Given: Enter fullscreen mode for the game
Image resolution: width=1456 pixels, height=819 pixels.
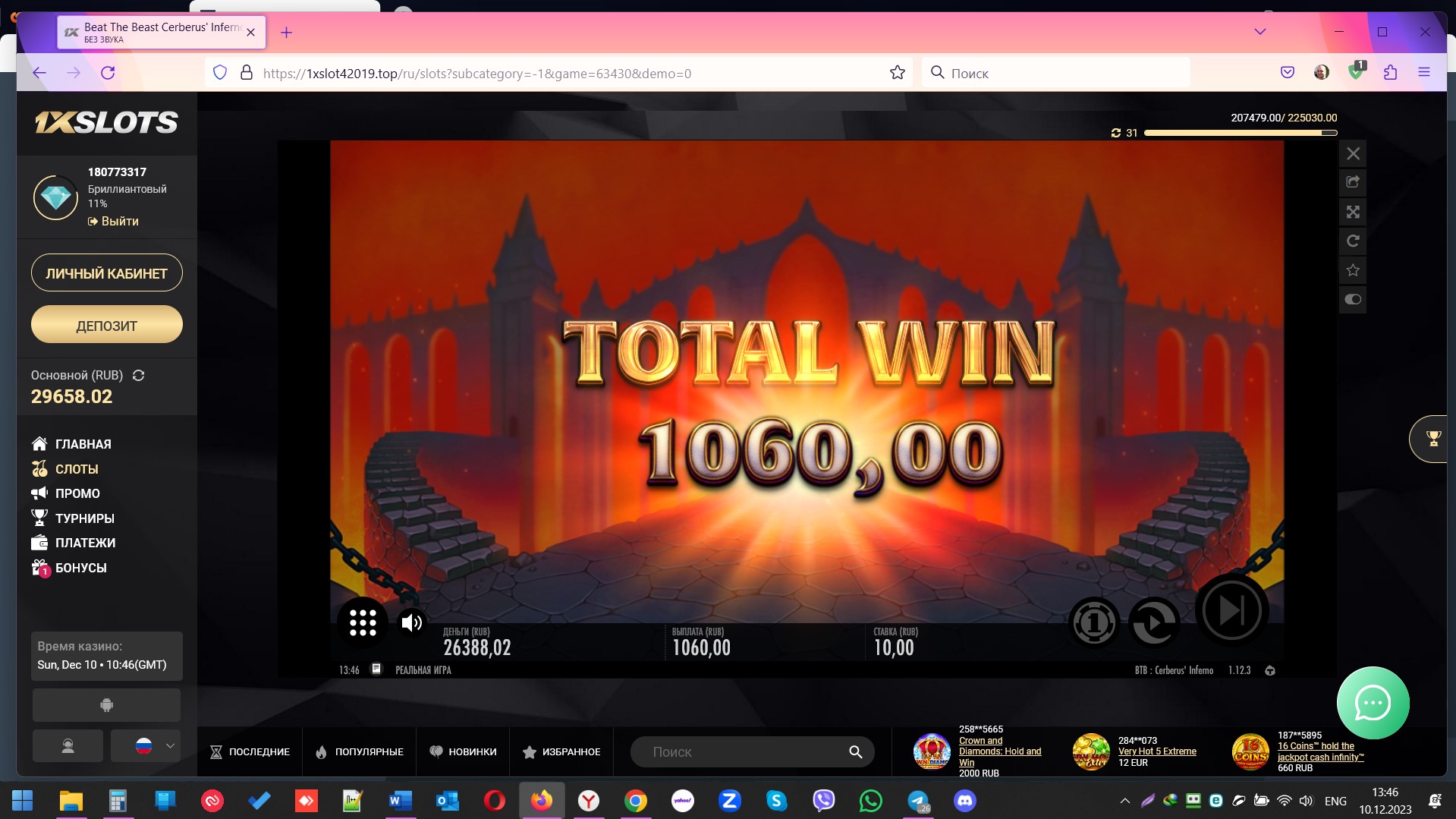Looking at the screenshot, I should click(x=1353, y=212).
